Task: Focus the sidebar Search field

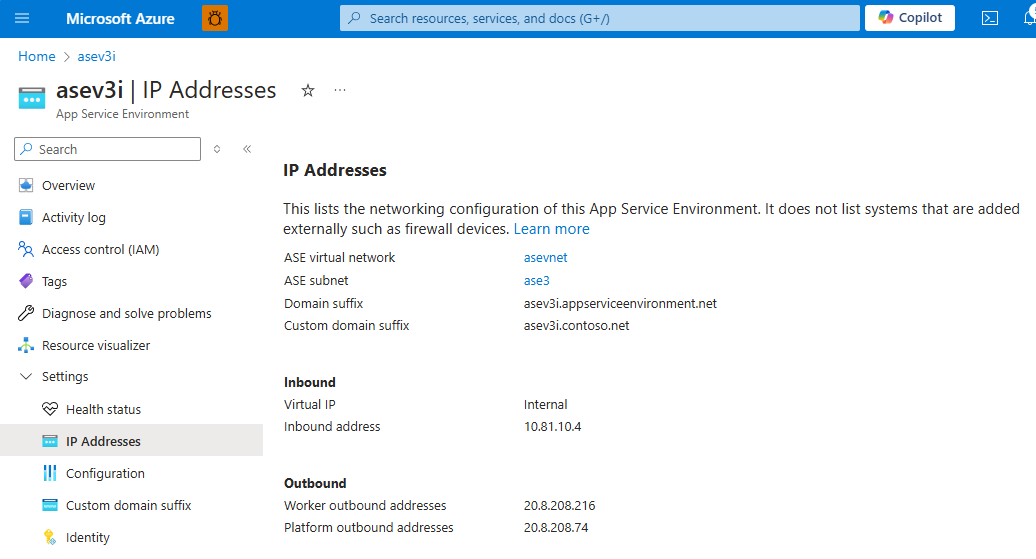Action: (108, 149)
